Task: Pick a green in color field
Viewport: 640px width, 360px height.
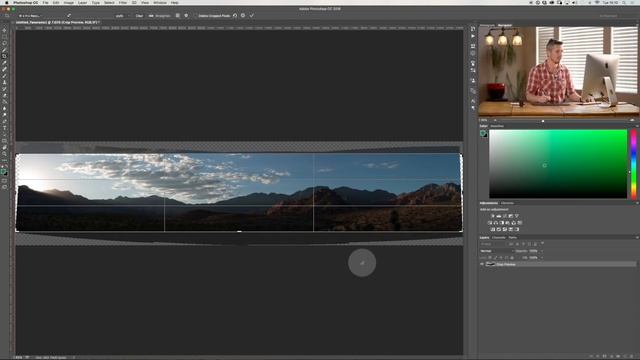Action: point(558,164)
